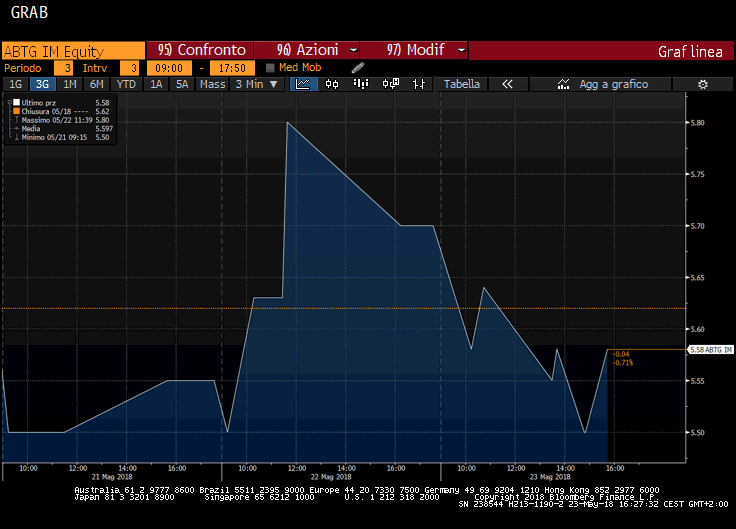The height and width of the screenshot is (529, 736).
Task: Select the line chart type icon
Action: [303, 84]
